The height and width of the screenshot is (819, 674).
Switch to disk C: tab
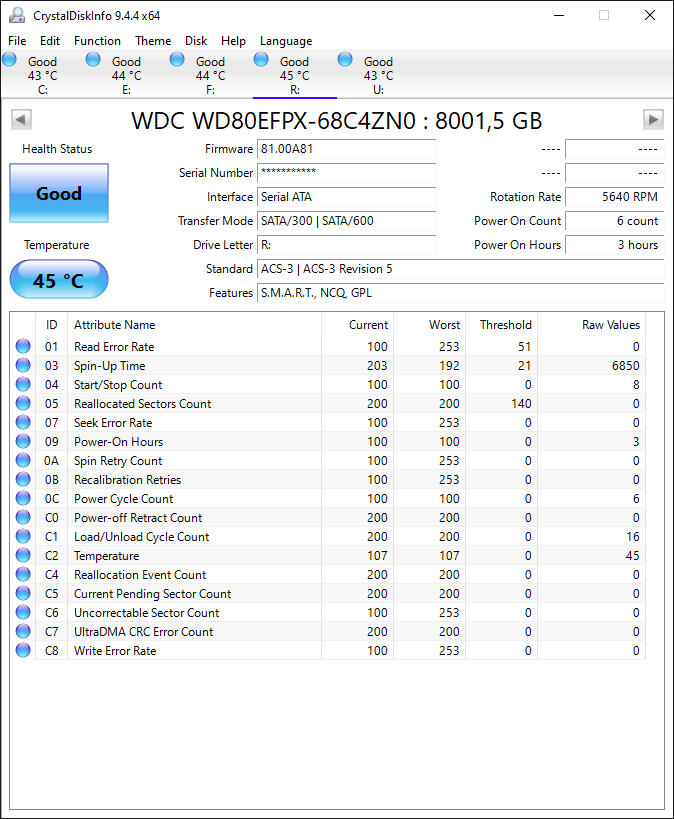(43, 75)
